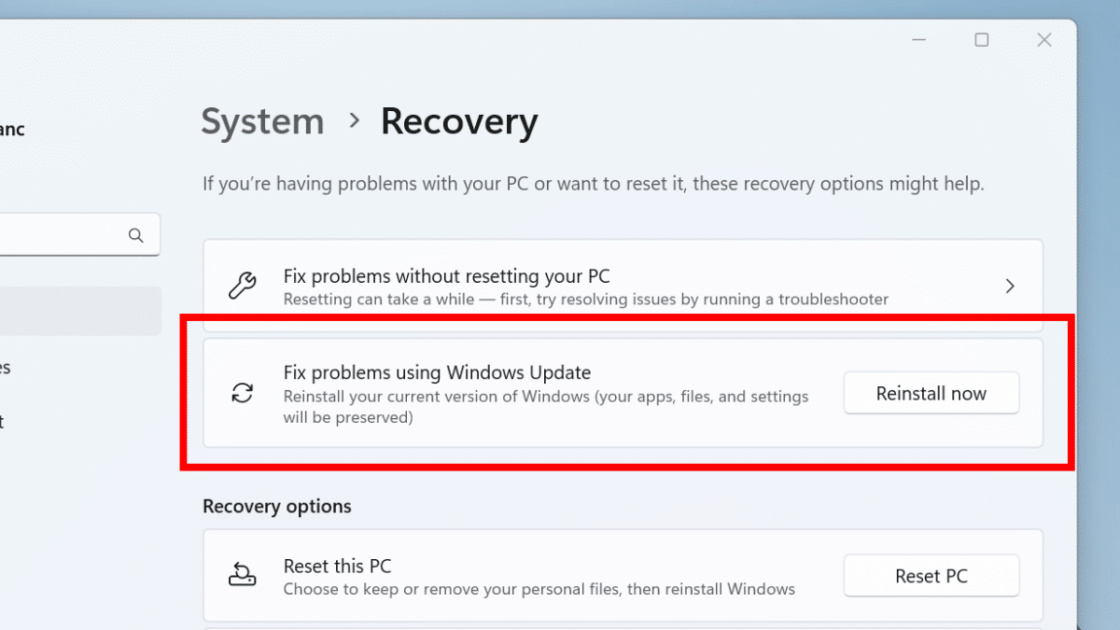Click the Fix problems using Windows Update title
The image size is (1120, 630).
click(437, 373)
